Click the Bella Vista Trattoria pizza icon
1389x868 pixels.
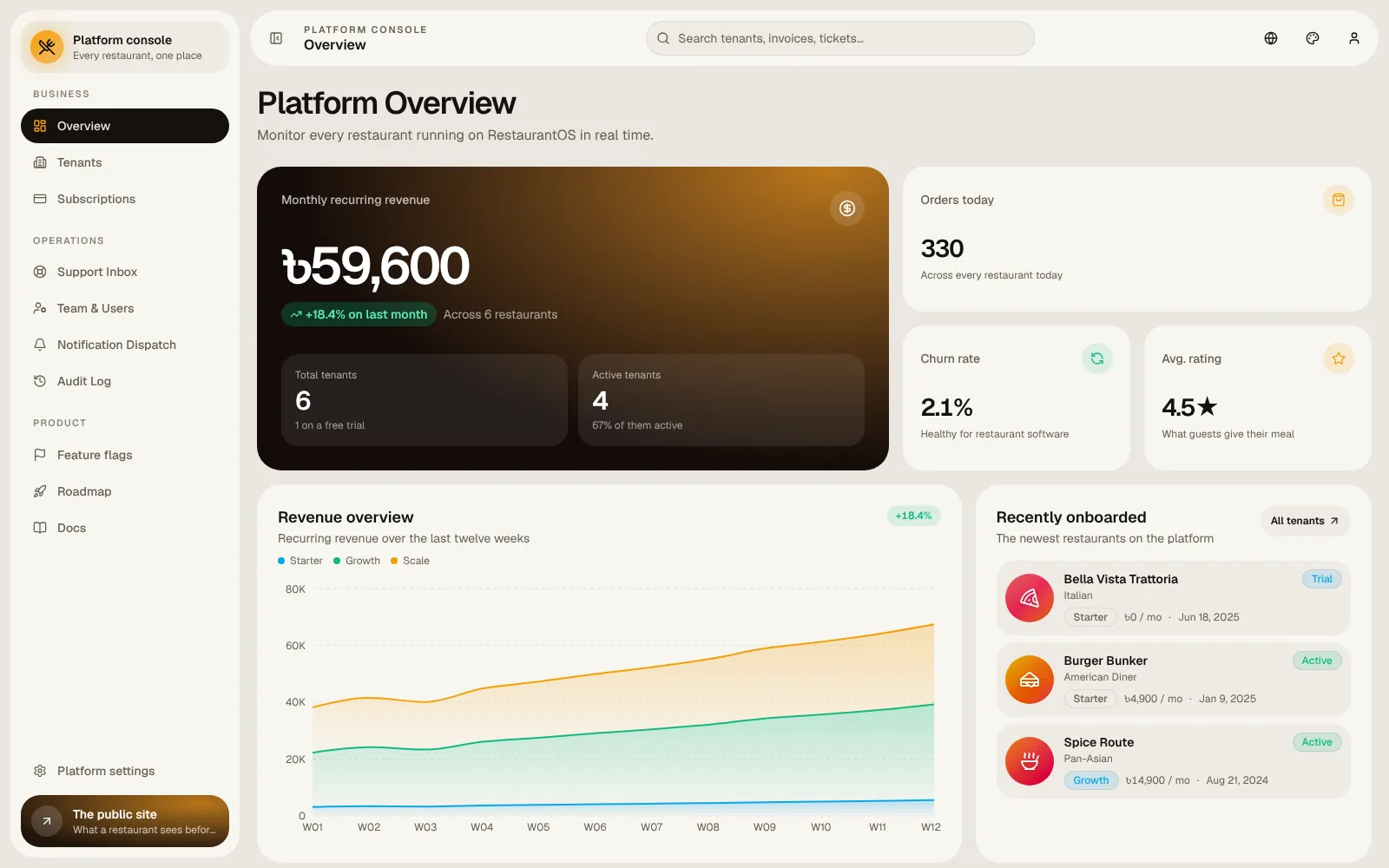coord(1030,598)
